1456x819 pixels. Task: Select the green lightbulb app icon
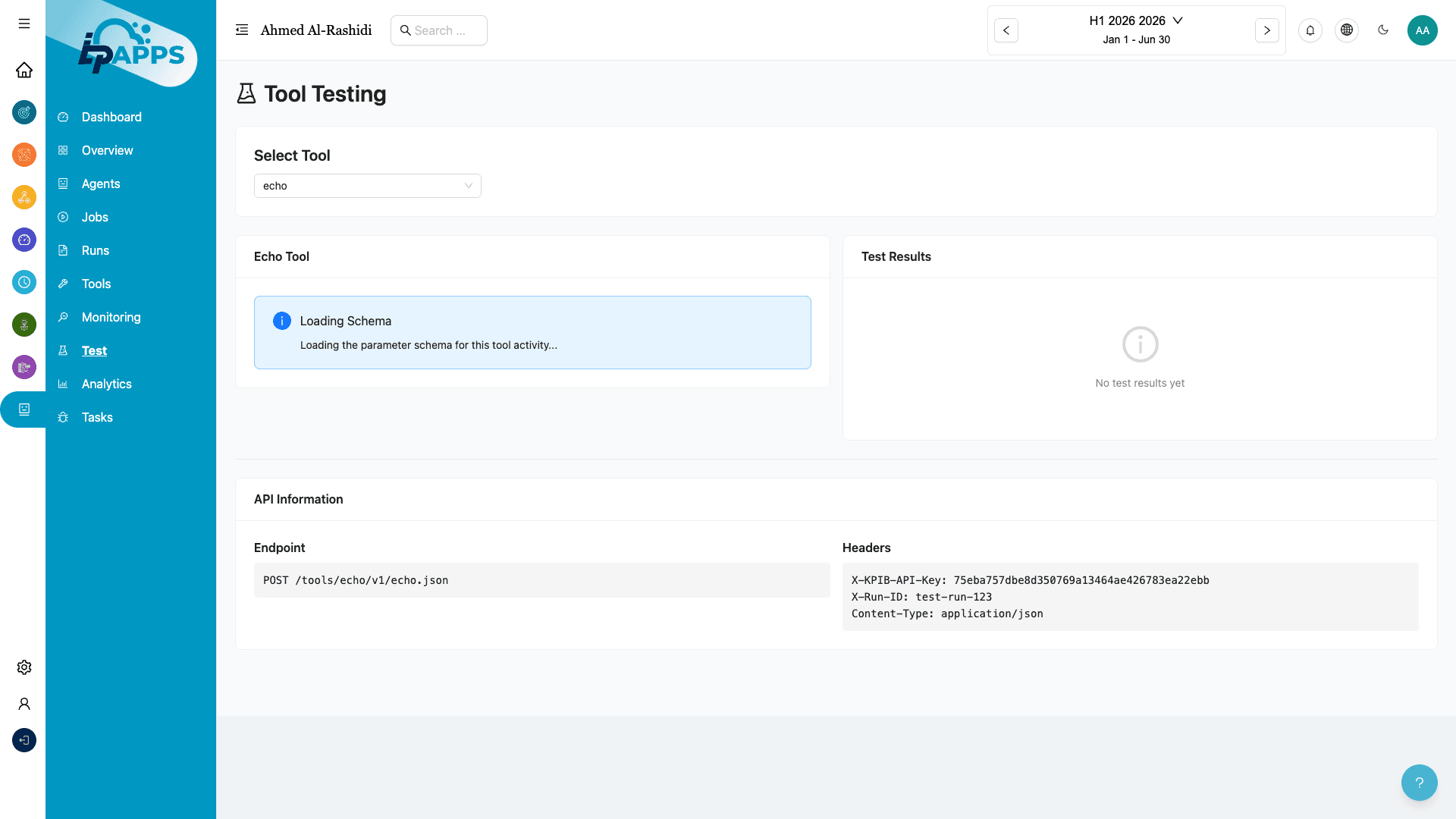(x=24, y=325)
